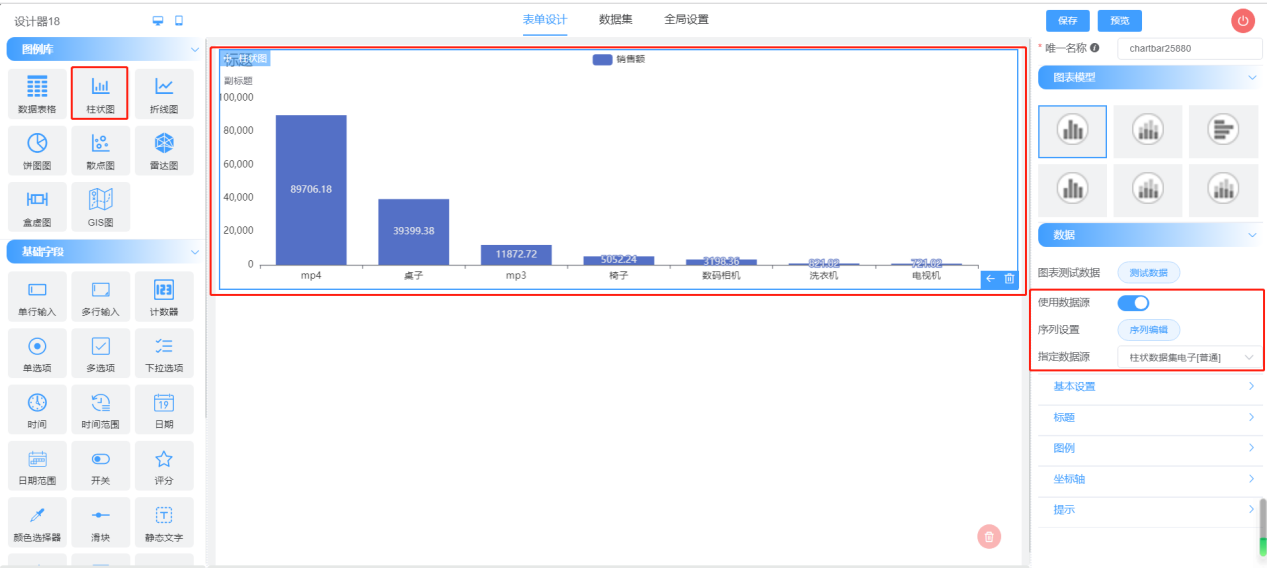Add a 时间范围 time range field
1267x568 pixels.
(100, 410)
